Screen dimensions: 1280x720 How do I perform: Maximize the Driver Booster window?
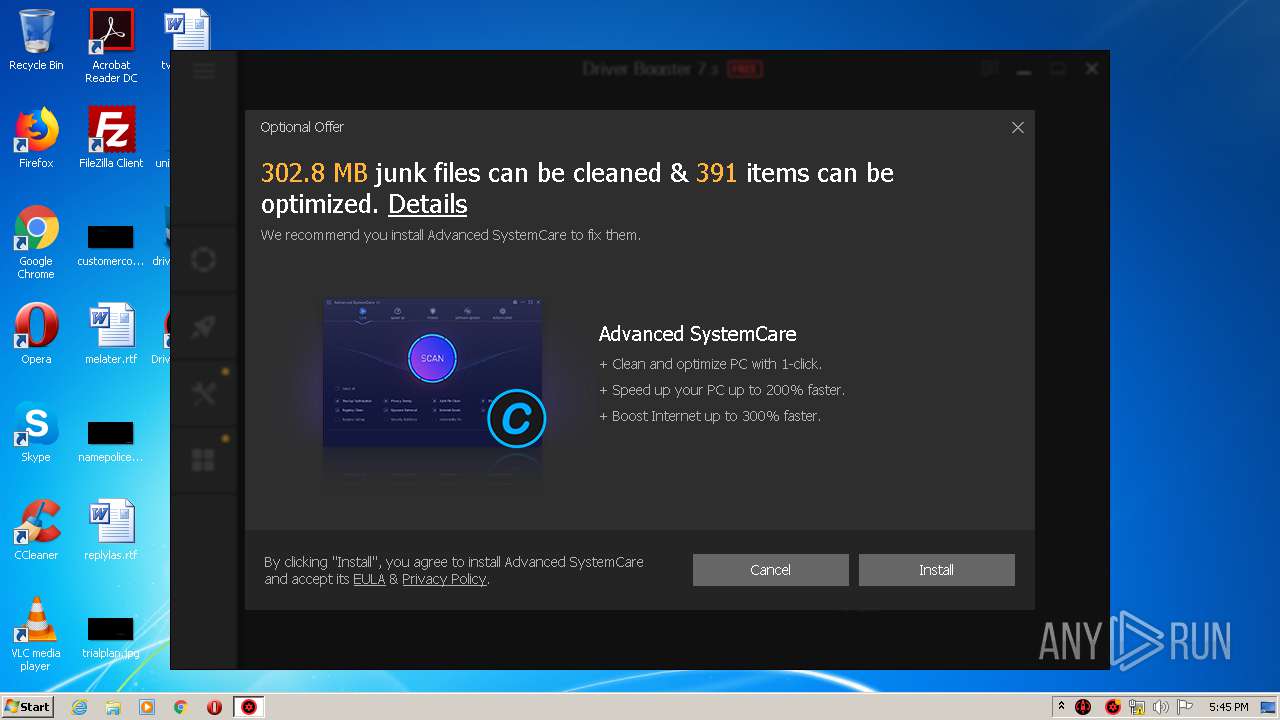coord(1058,69)
